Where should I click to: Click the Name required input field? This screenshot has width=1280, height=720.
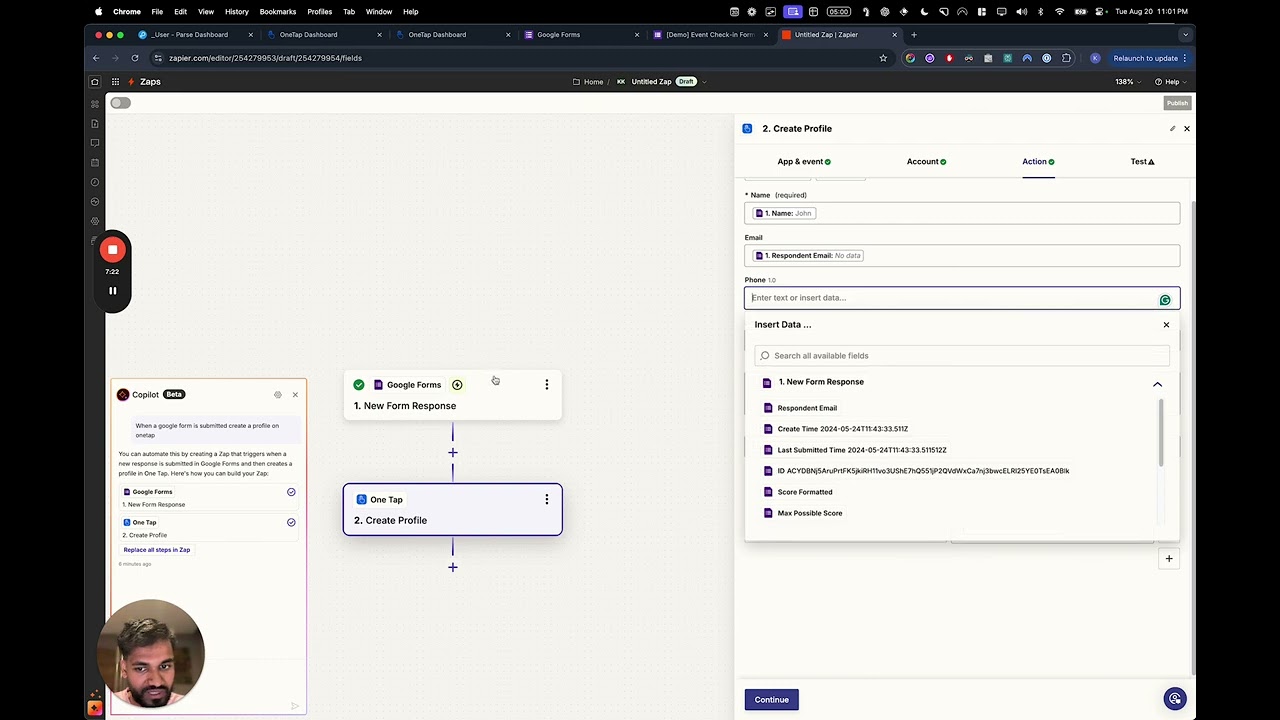click(x=962, y=213)
